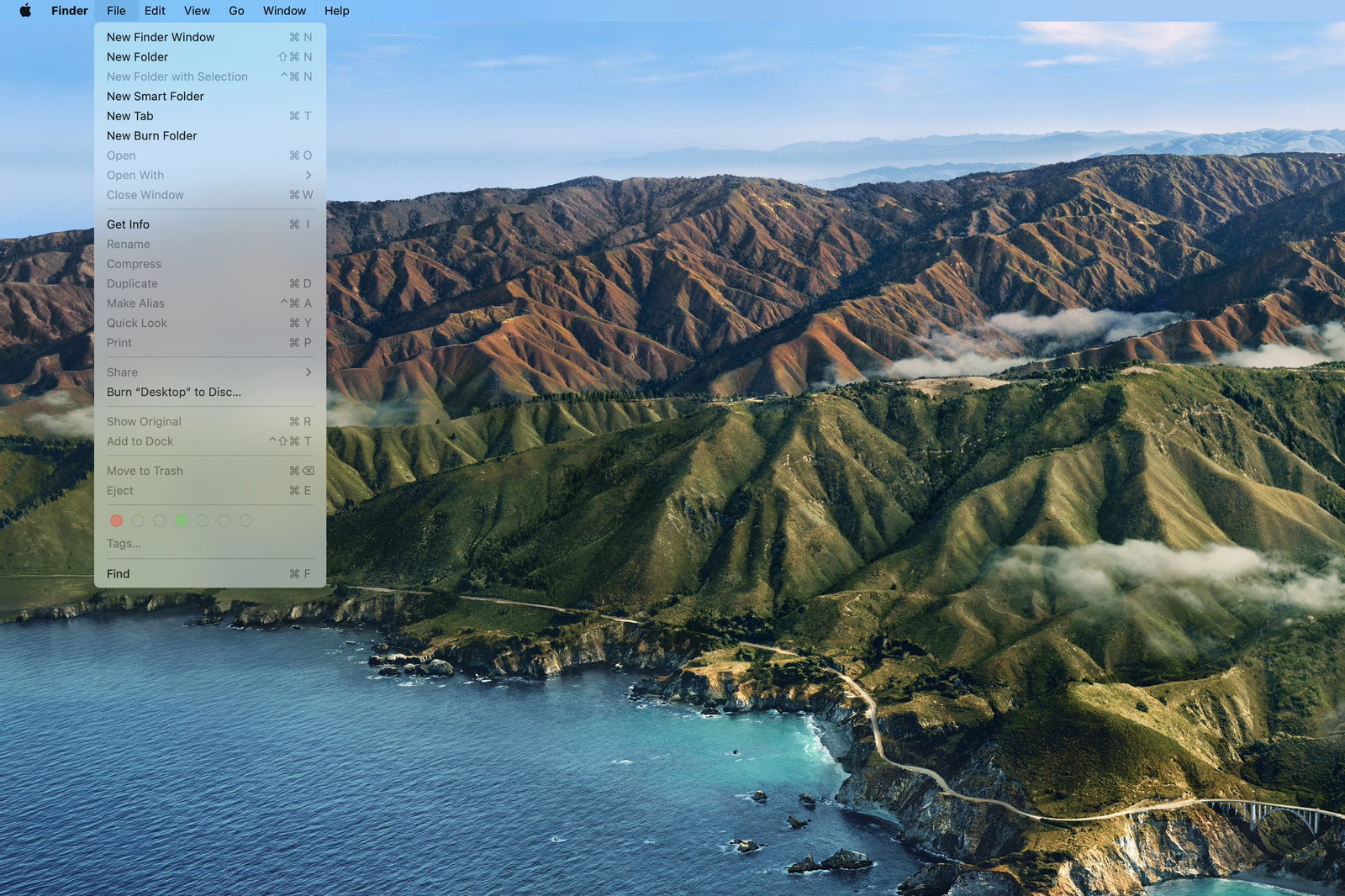This screenshot has width=1345, height=896.
Task: Select New Smart Folder
Action: (156, 96)
